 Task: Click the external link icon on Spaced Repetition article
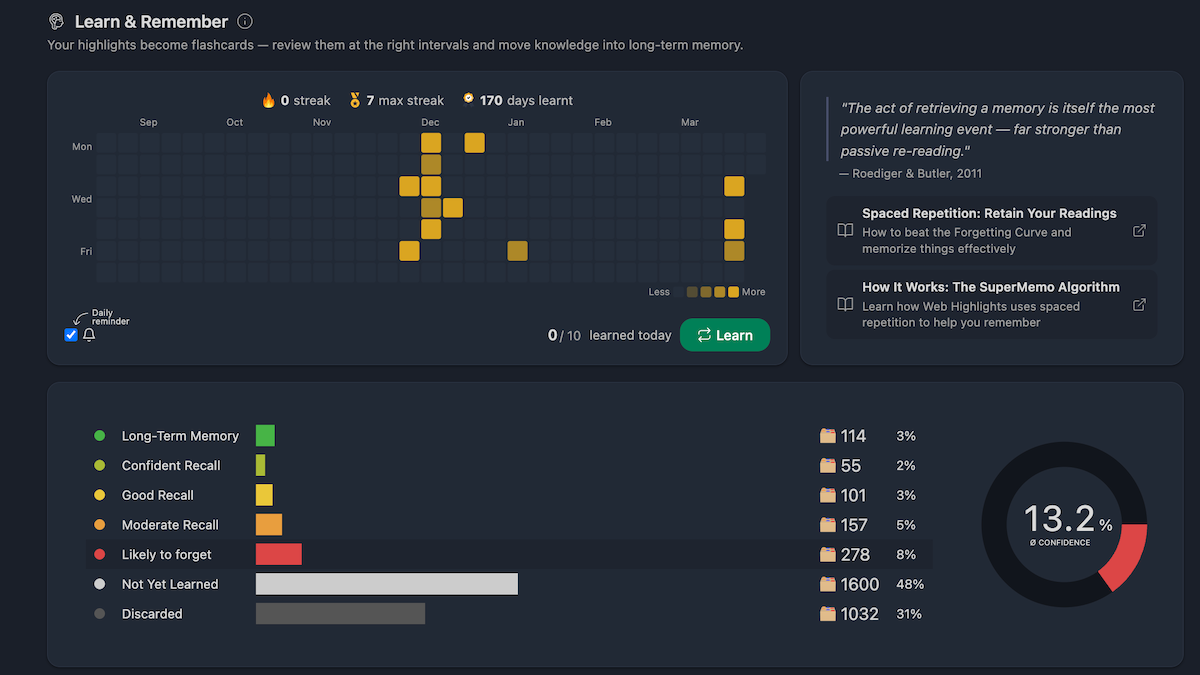pyautogui.click(x=1139, y=230)
